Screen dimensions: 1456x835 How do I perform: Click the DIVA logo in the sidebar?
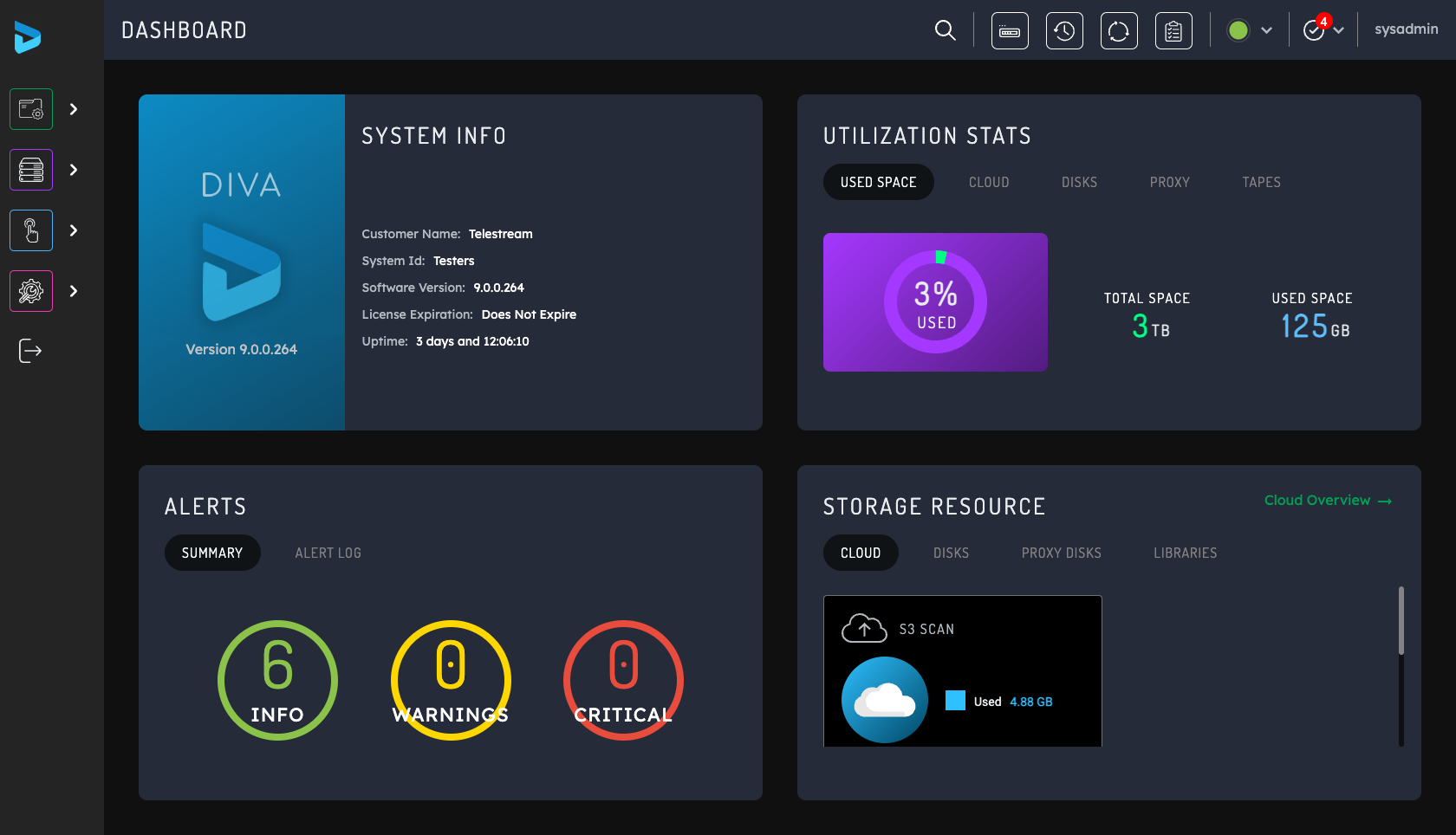[28, 37]
